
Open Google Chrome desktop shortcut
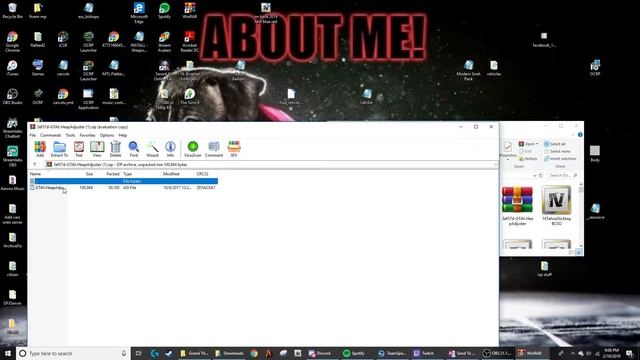12,42
